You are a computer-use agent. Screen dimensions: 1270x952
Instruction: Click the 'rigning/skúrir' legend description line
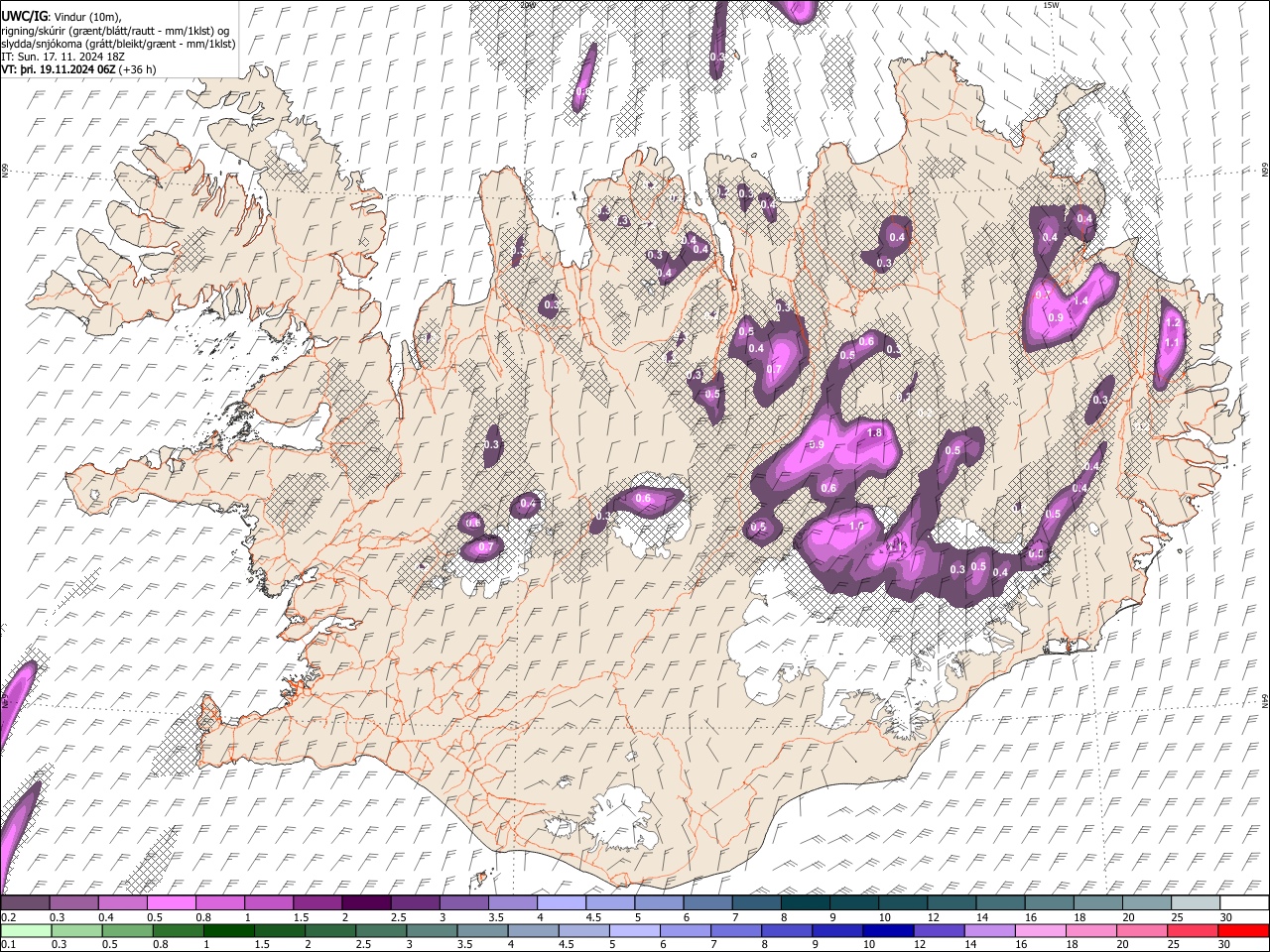click(x=116, y=31)
